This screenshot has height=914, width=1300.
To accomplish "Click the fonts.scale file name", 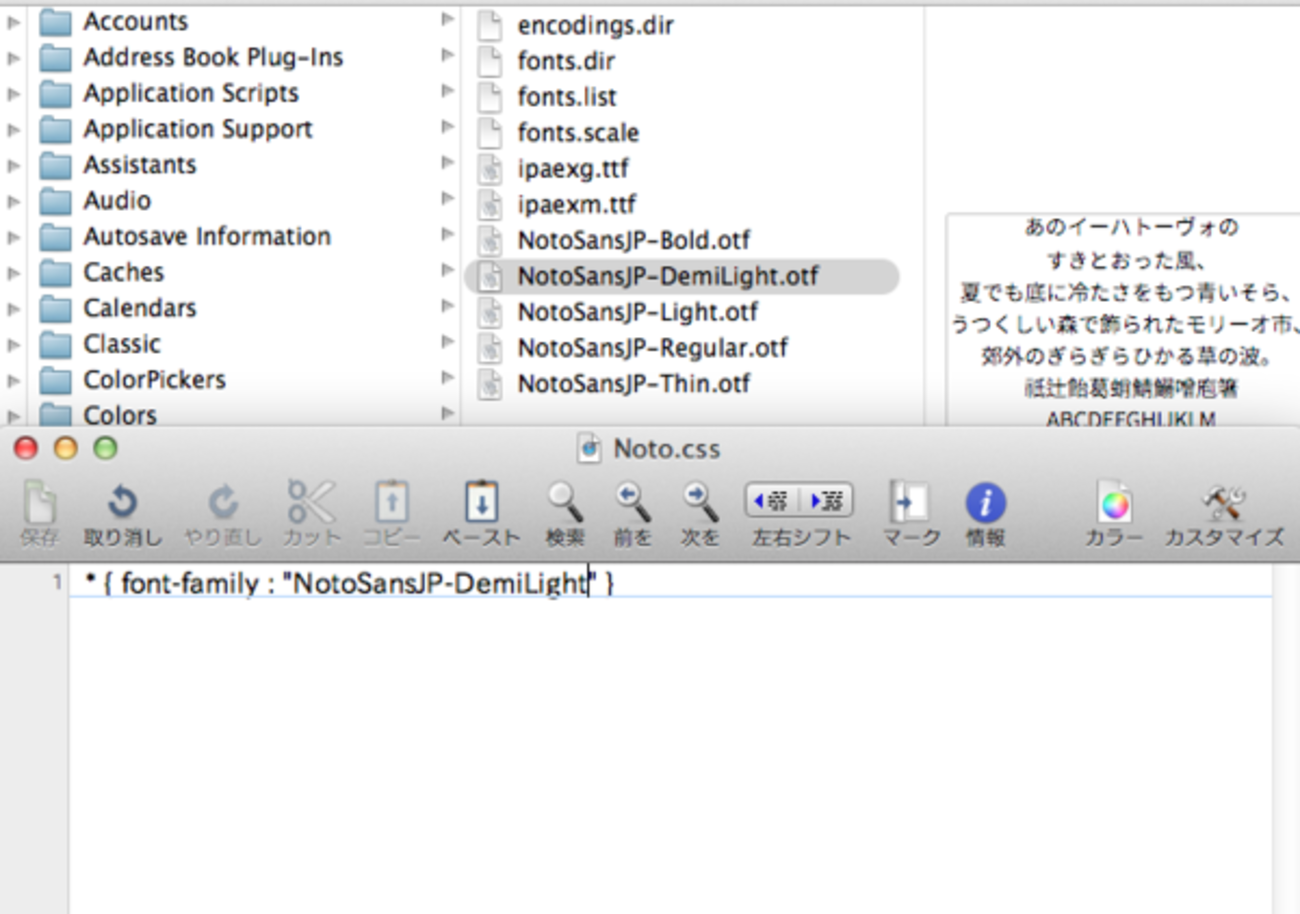I will pos(578,133).
